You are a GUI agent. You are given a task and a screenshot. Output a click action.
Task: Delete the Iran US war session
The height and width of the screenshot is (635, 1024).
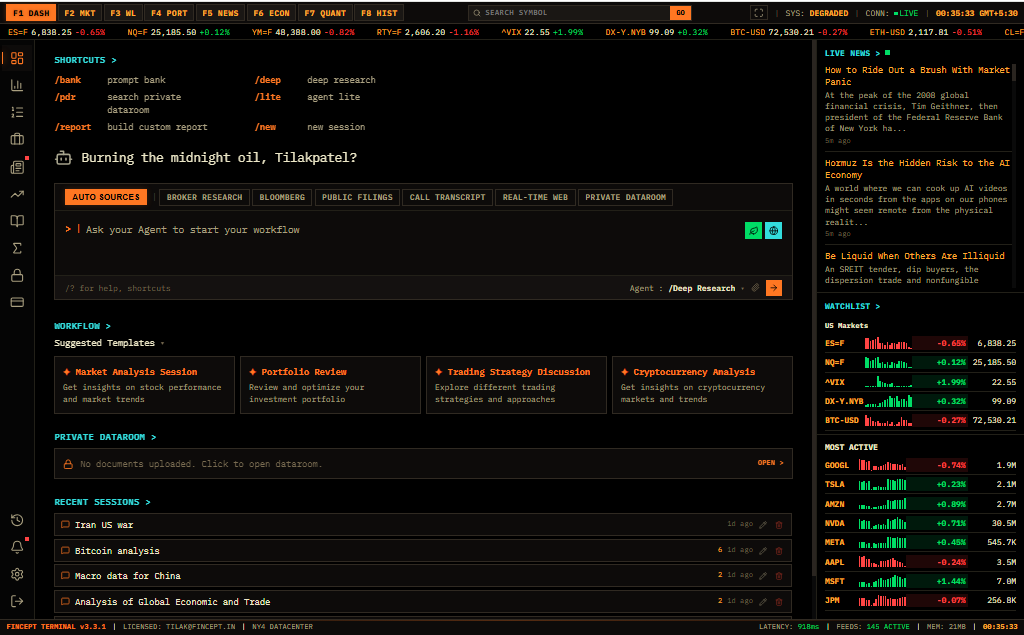pos(778,525)
